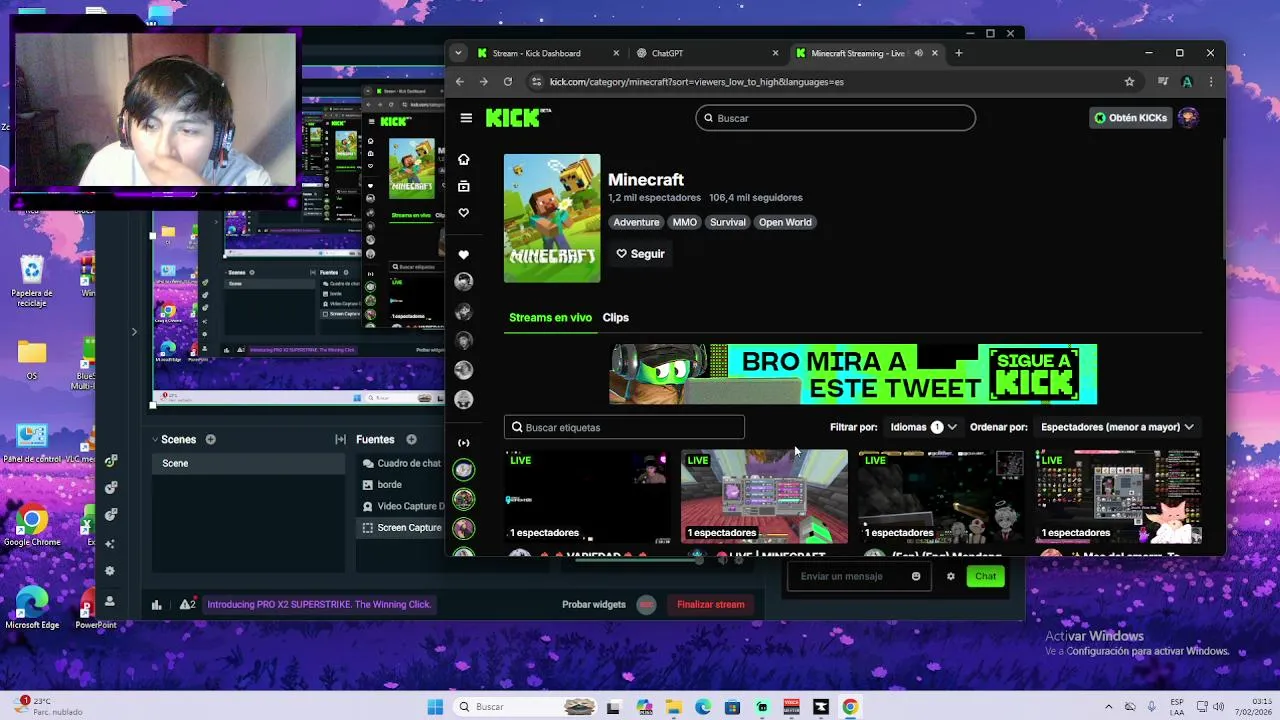This screenshot has width=1280, height=720.
Task: Open the Espectadores (menor a mayor) sort dropdown
Action: click(x=1117, y=427)
